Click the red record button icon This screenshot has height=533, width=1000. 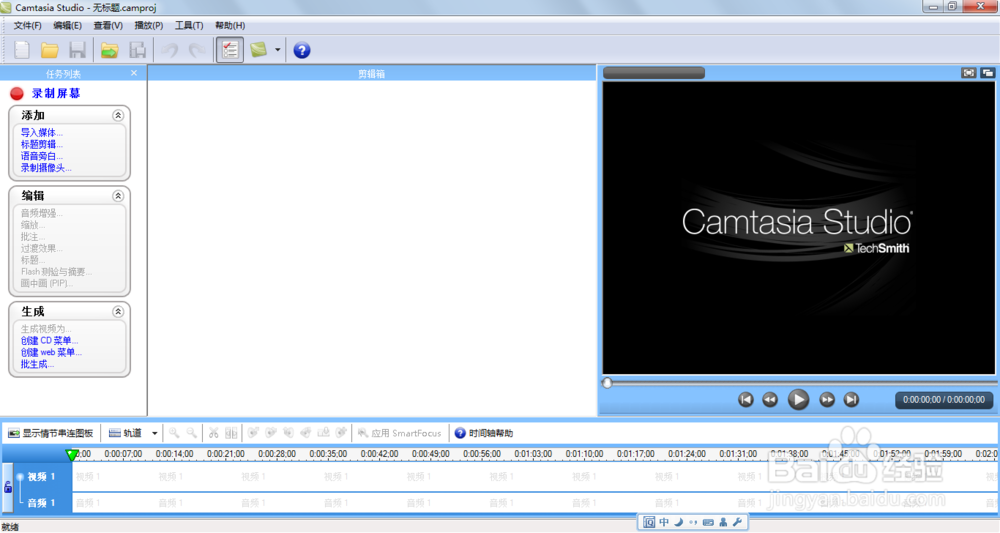click(x=17, y=94)
